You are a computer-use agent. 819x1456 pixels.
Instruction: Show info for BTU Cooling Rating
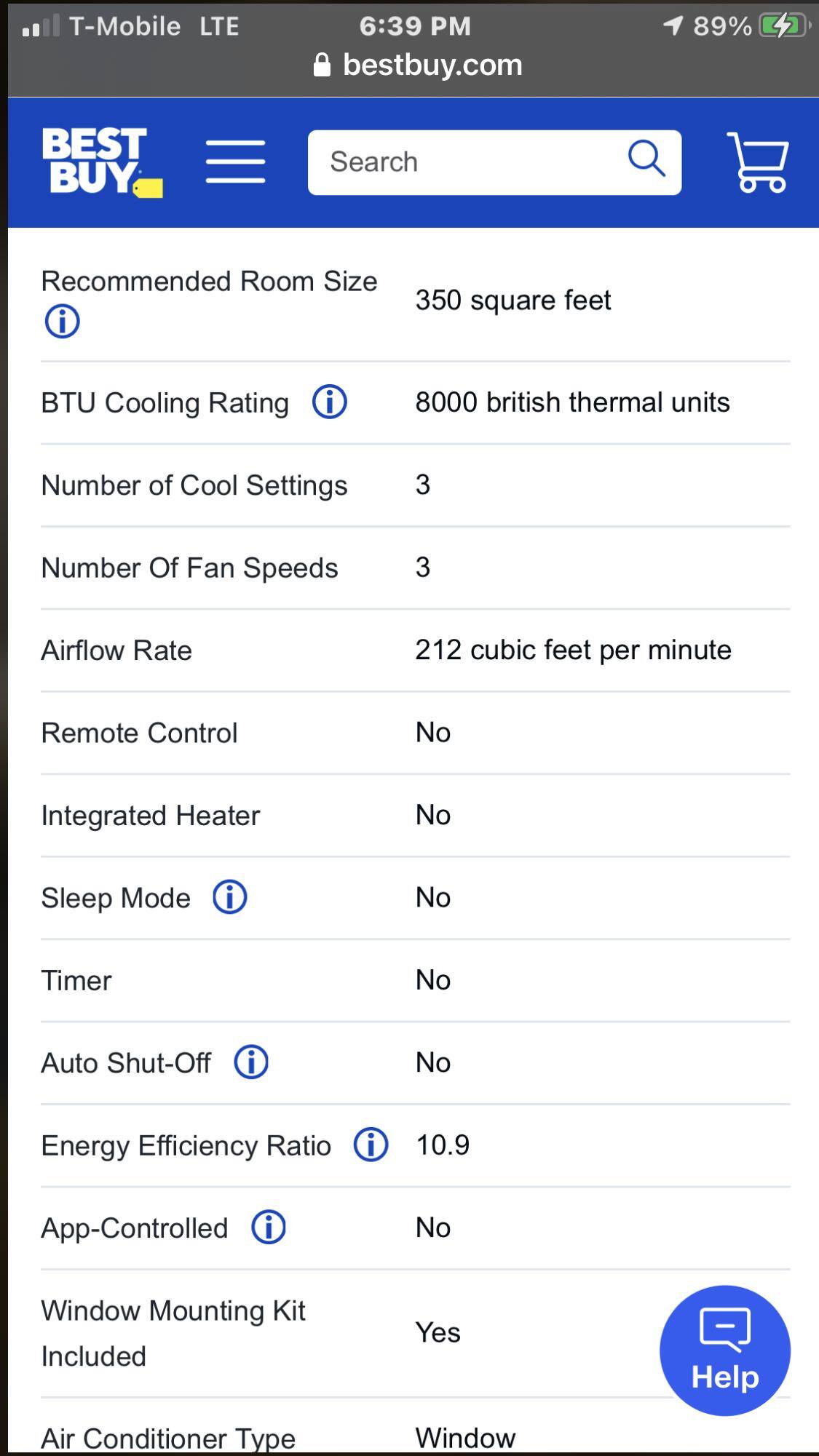(x=330, y=402)
